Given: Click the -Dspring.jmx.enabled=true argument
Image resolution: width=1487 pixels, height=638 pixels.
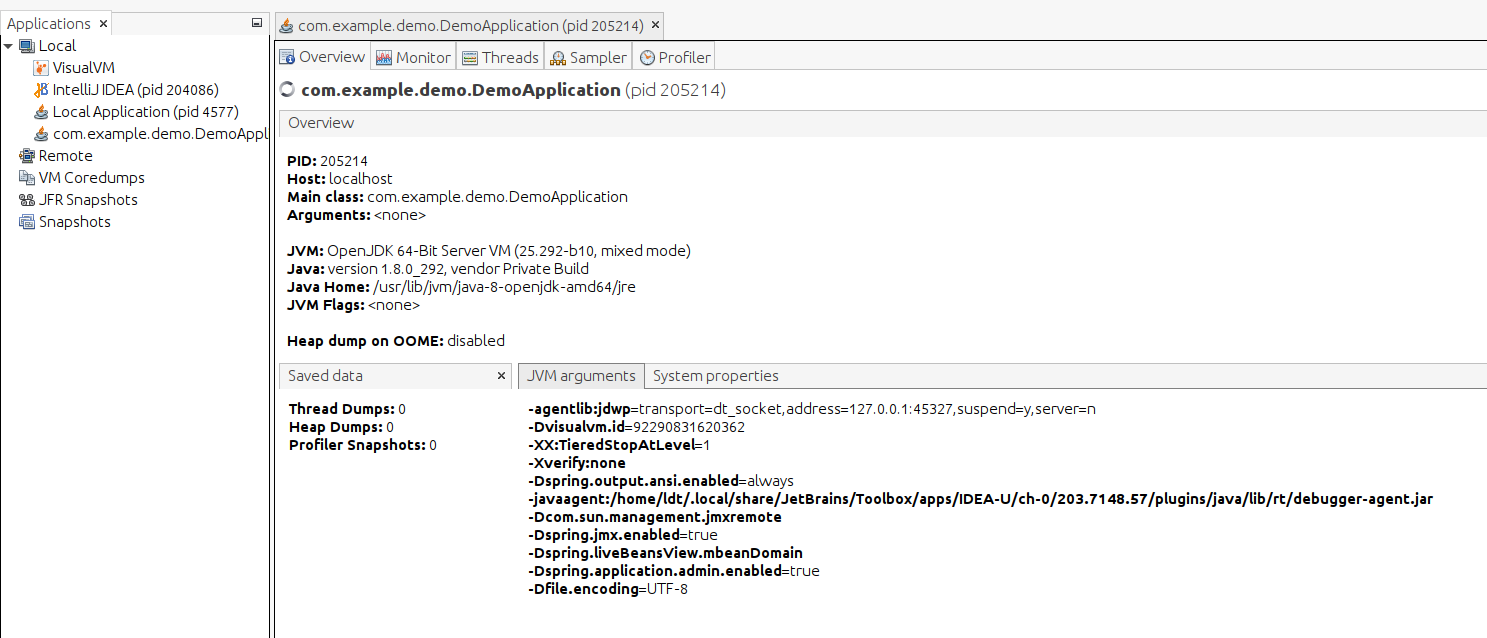Looking at the screenshot, I should pyautogui.click(x=623, y=535).
